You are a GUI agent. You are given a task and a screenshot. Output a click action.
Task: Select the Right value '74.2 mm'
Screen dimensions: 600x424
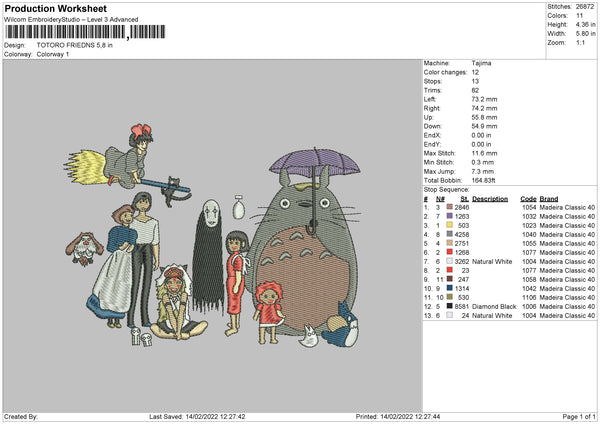tap(484, 108)
